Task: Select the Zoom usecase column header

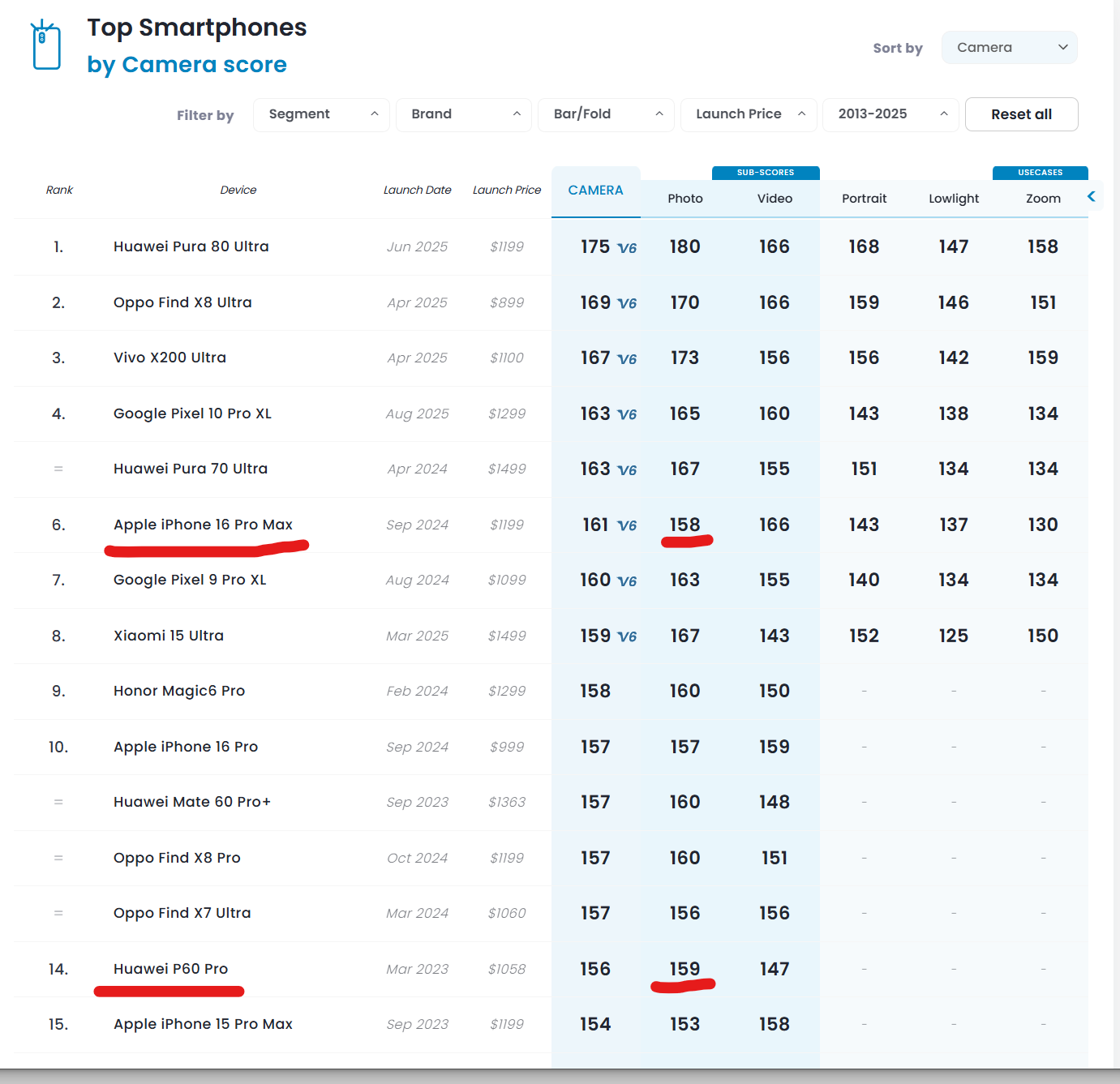Action: pyautogui.click(x=1044, y=199)
